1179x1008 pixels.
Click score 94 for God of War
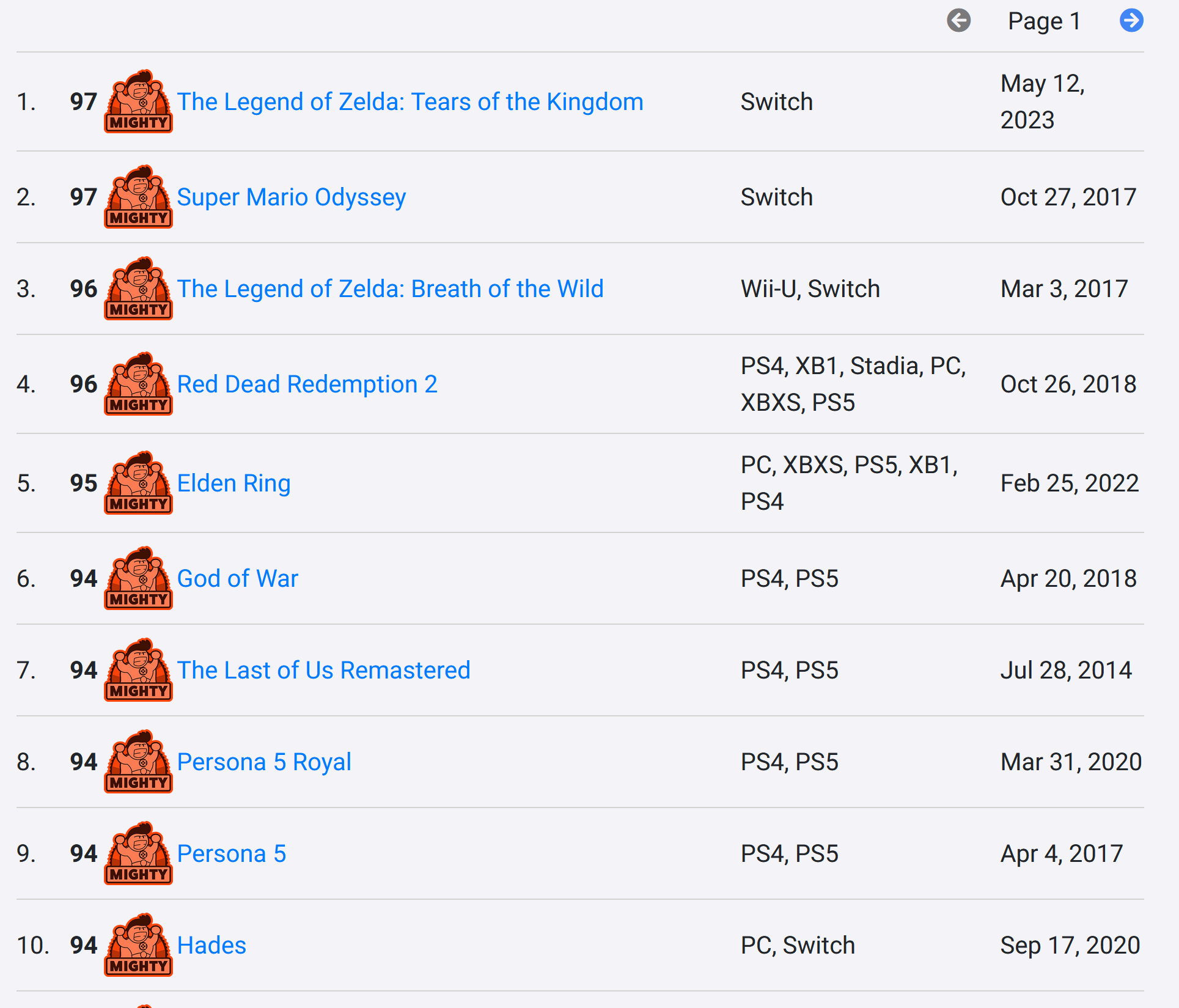click(x=84, y=578)
